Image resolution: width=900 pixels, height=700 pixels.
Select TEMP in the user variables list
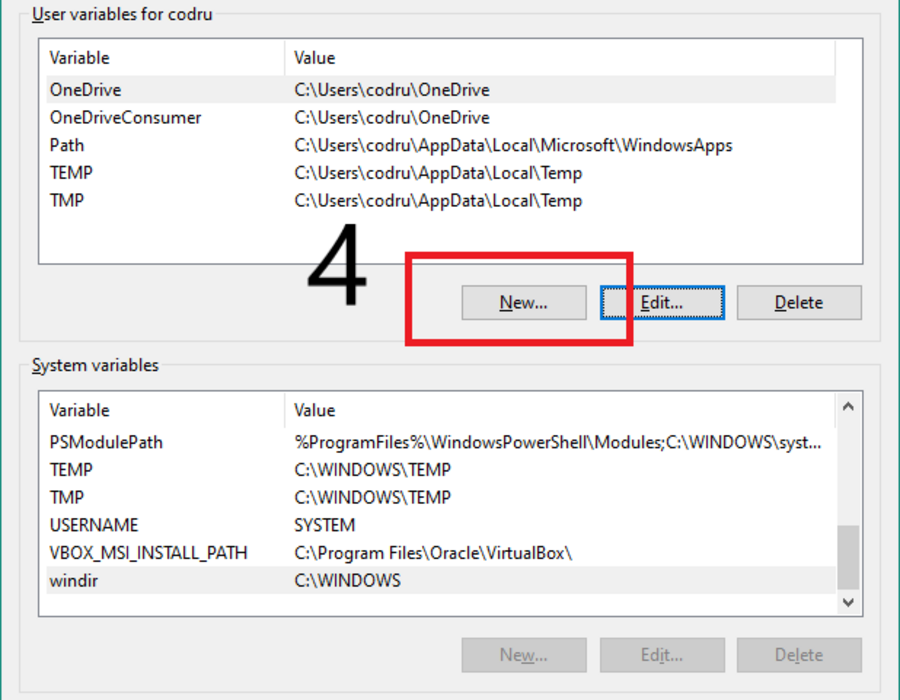441,173
